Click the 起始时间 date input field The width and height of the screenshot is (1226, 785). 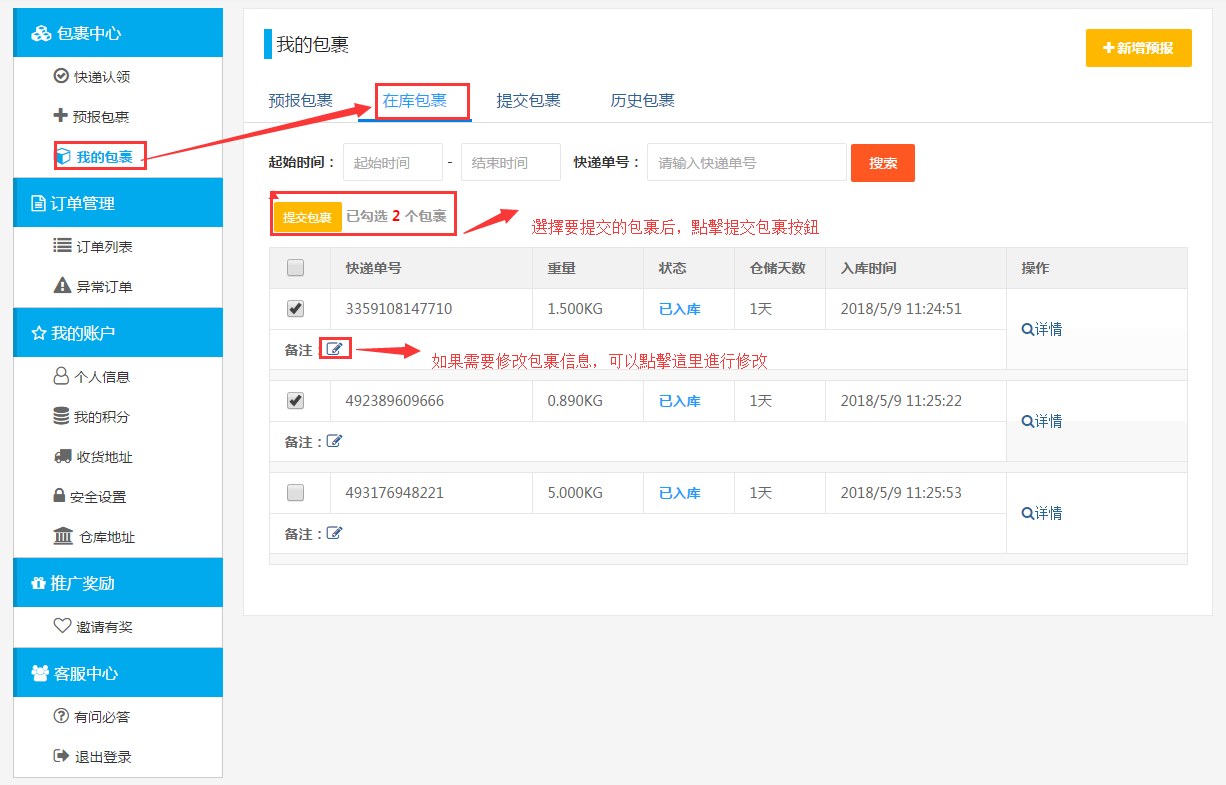click(392, 163)
